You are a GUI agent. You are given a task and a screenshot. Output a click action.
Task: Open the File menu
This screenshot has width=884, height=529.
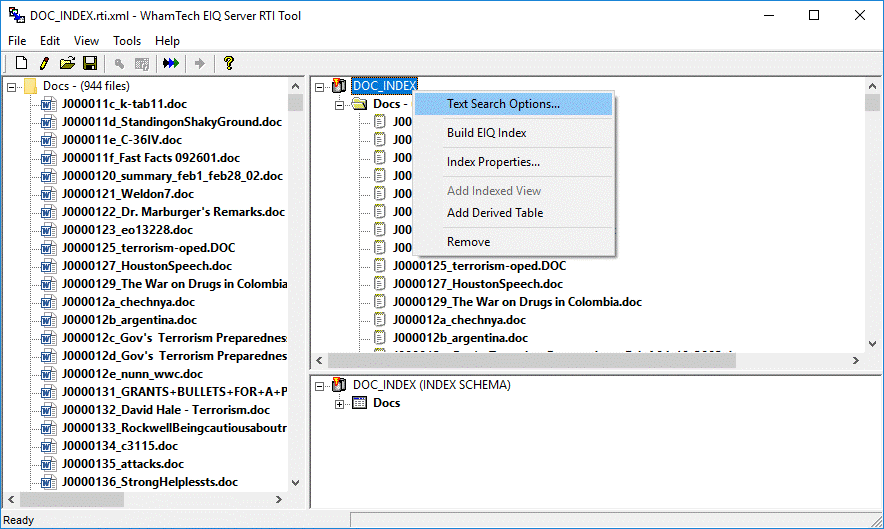[x=17, y=41]
